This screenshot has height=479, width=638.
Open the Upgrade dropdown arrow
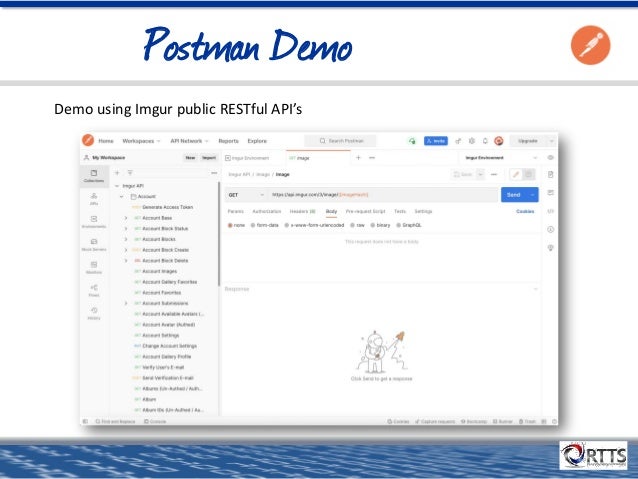click(x=552, y=141)
